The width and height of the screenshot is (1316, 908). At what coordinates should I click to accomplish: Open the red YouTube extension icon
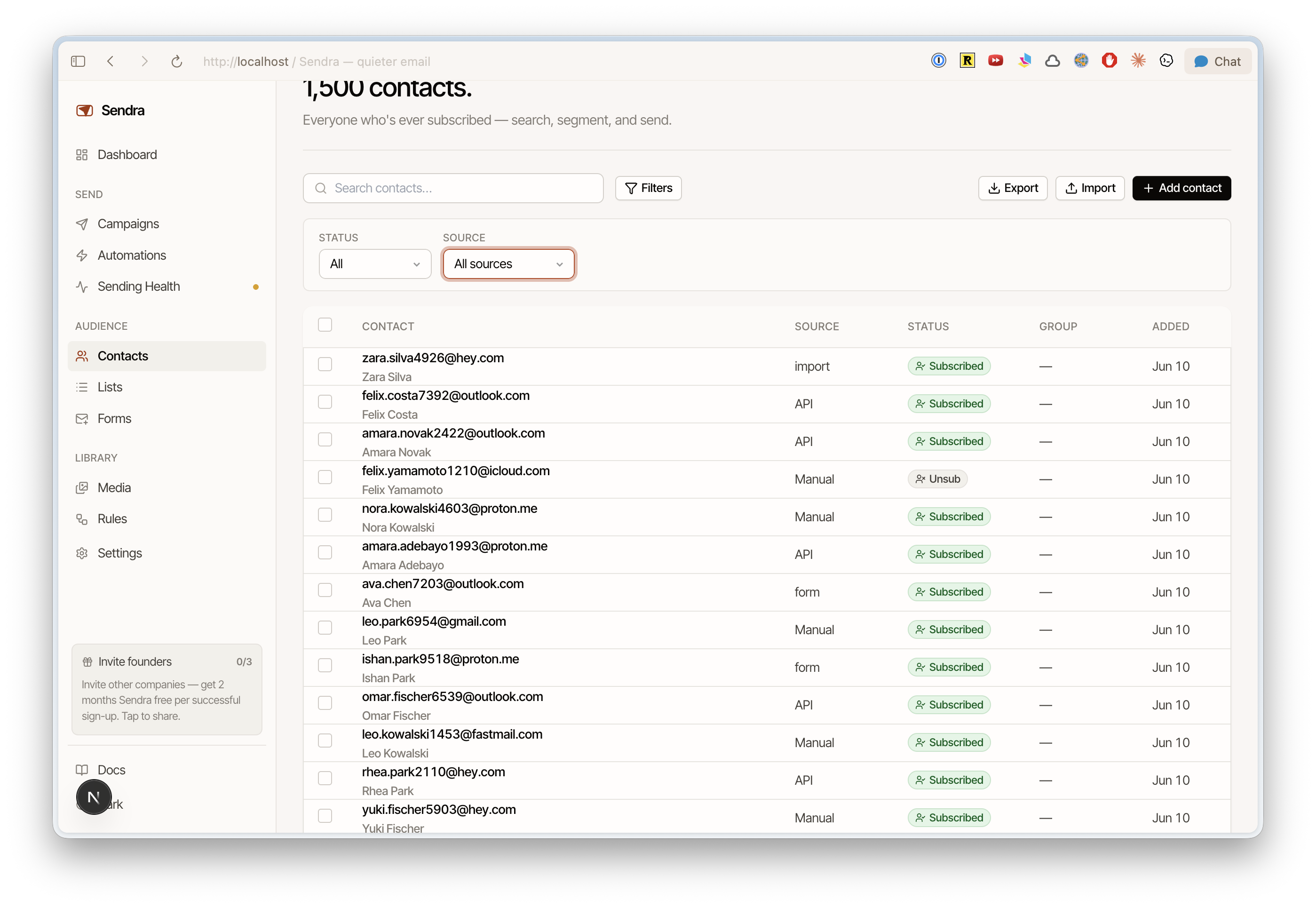coord(995,60)
